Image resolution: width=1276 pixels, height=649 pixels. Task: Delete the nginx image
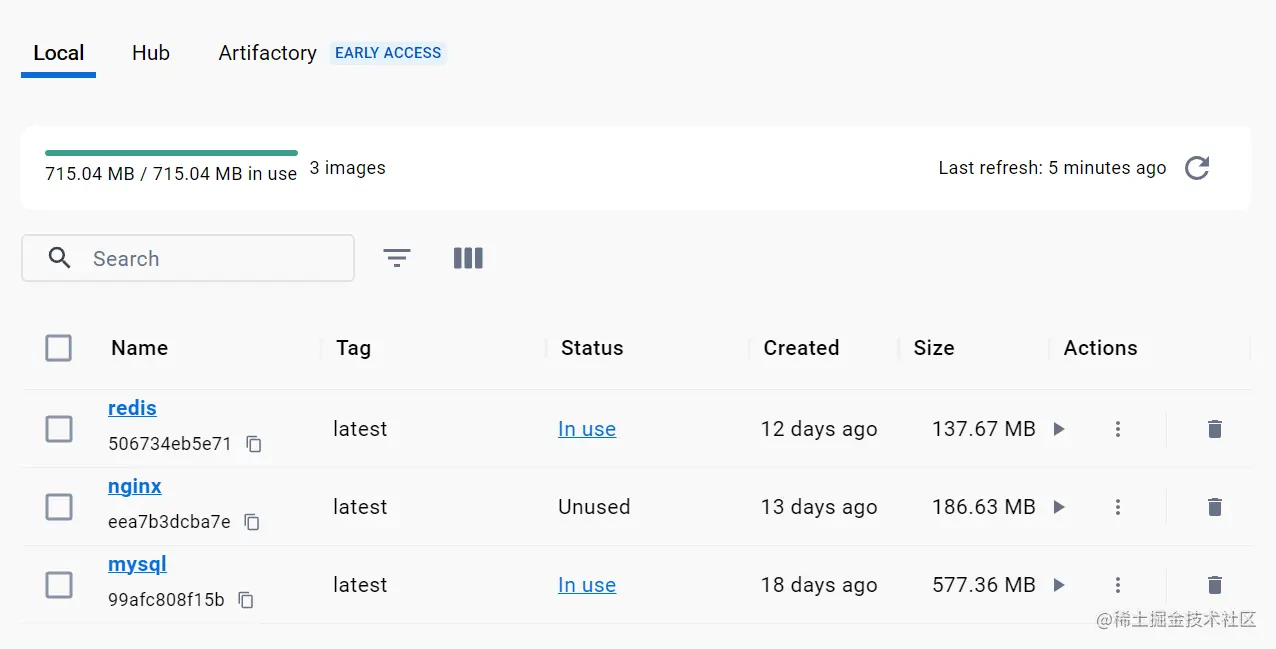pyautogui.click(x=1214, y=507)
